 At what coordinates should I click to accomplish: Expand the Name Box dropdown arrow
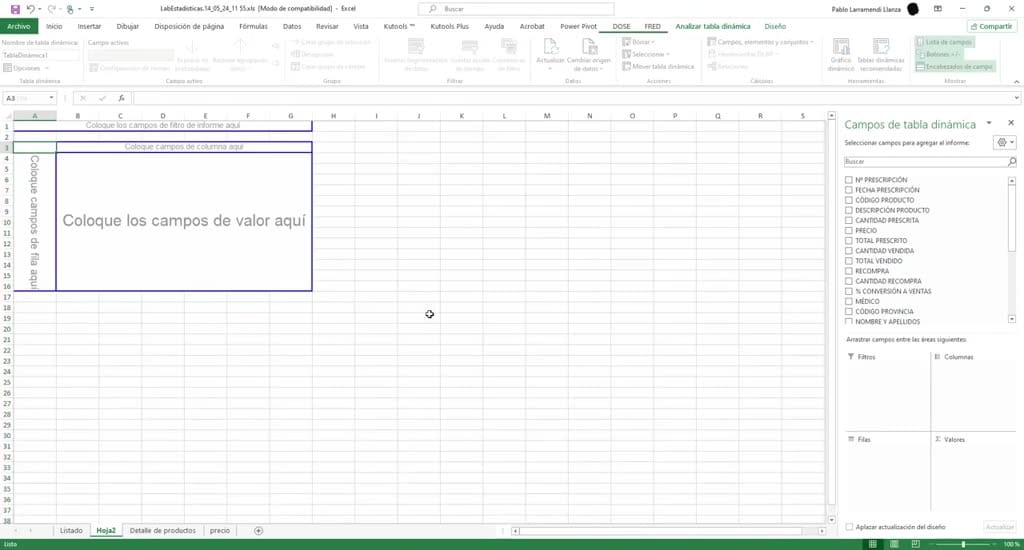(51, 98)
